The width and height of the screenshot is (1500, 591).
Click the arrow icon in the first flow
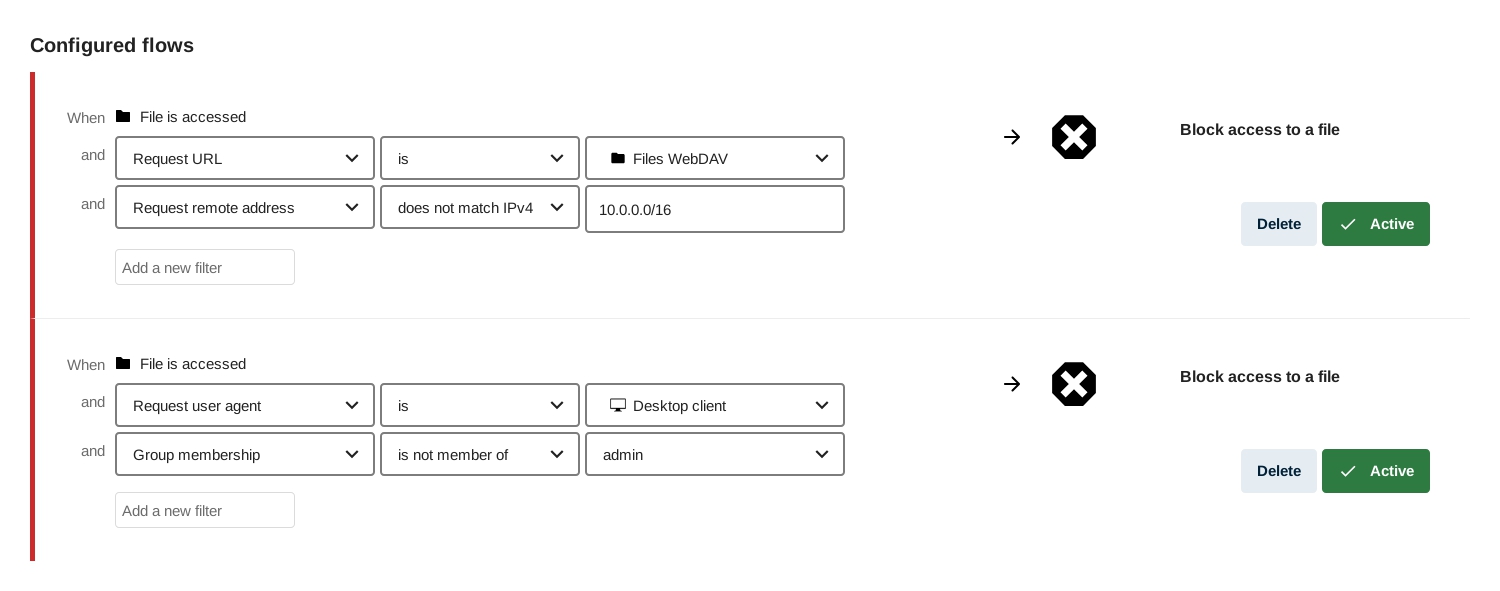pos(1012,137)
